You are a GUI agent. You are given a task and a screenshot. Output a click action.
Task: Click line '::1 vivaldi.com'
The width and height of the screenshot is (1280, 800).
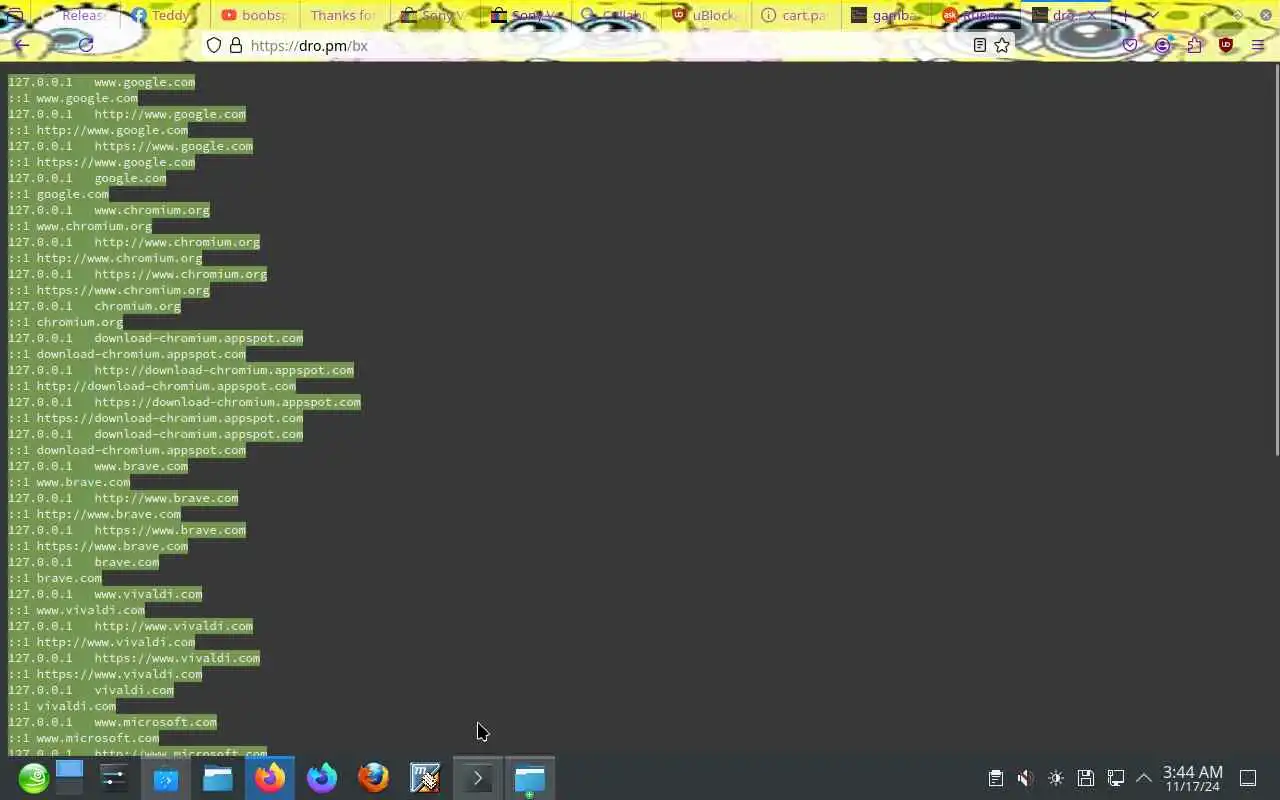coord(62,706)
